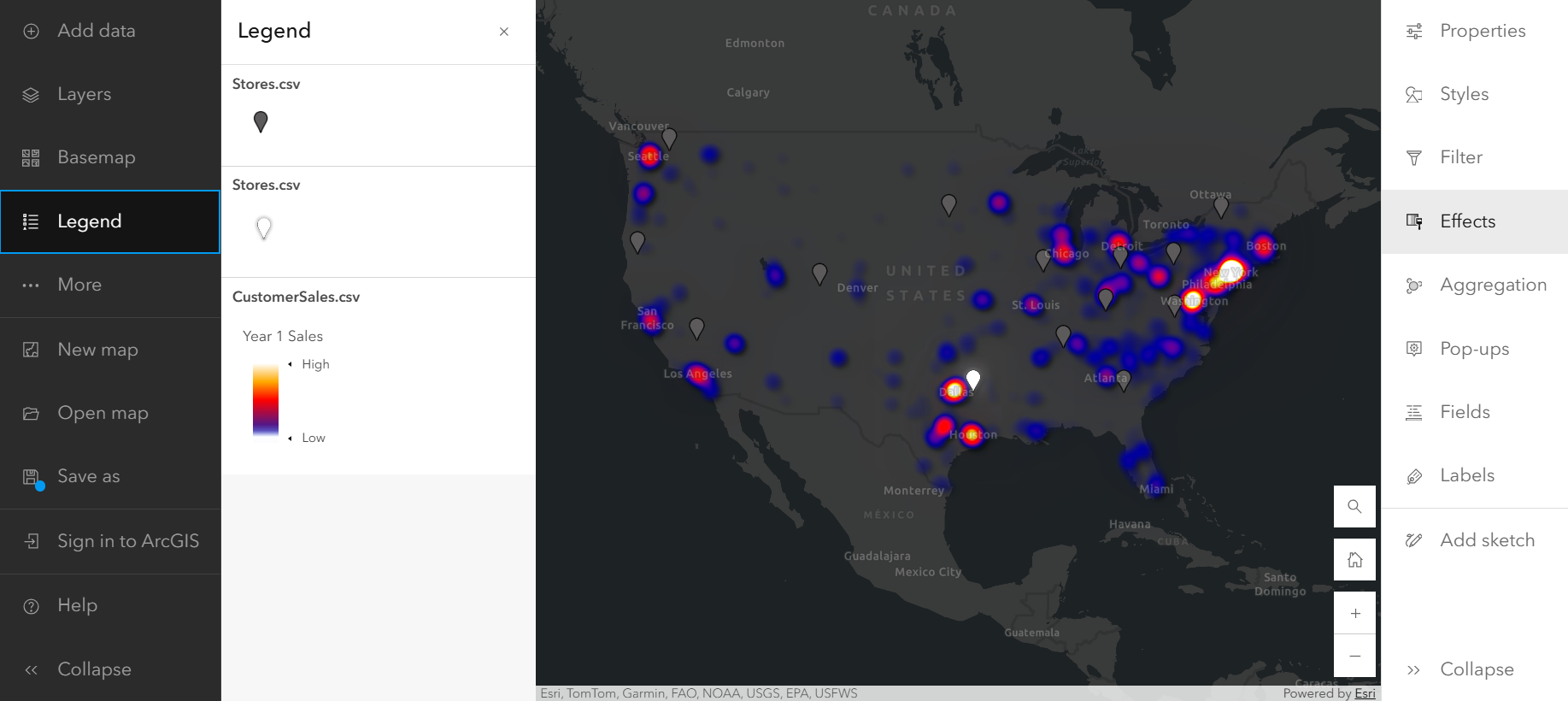This screenshot has height=701, width=1568.
Task: Open the Labels pane
Action: tap(1475, 475)
